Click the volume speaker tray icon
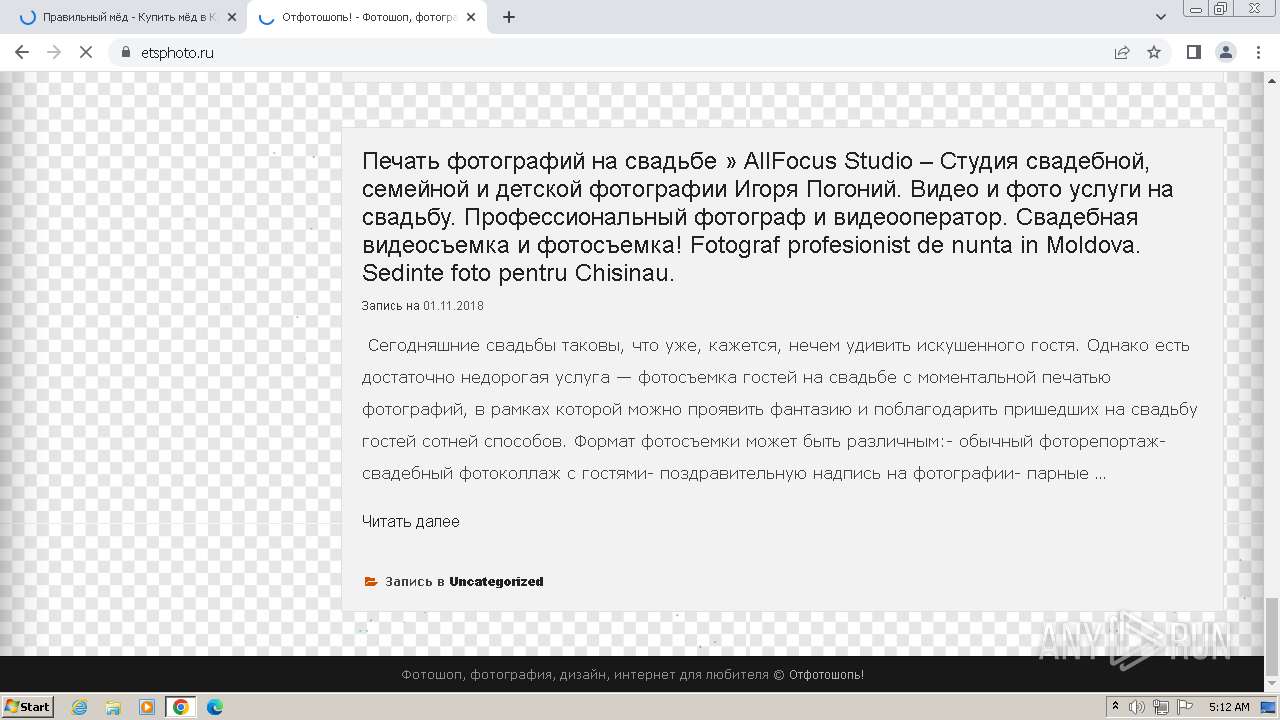Image resolution: width=1280 pixels, height=720 pixels. (x=1137, y=707)
